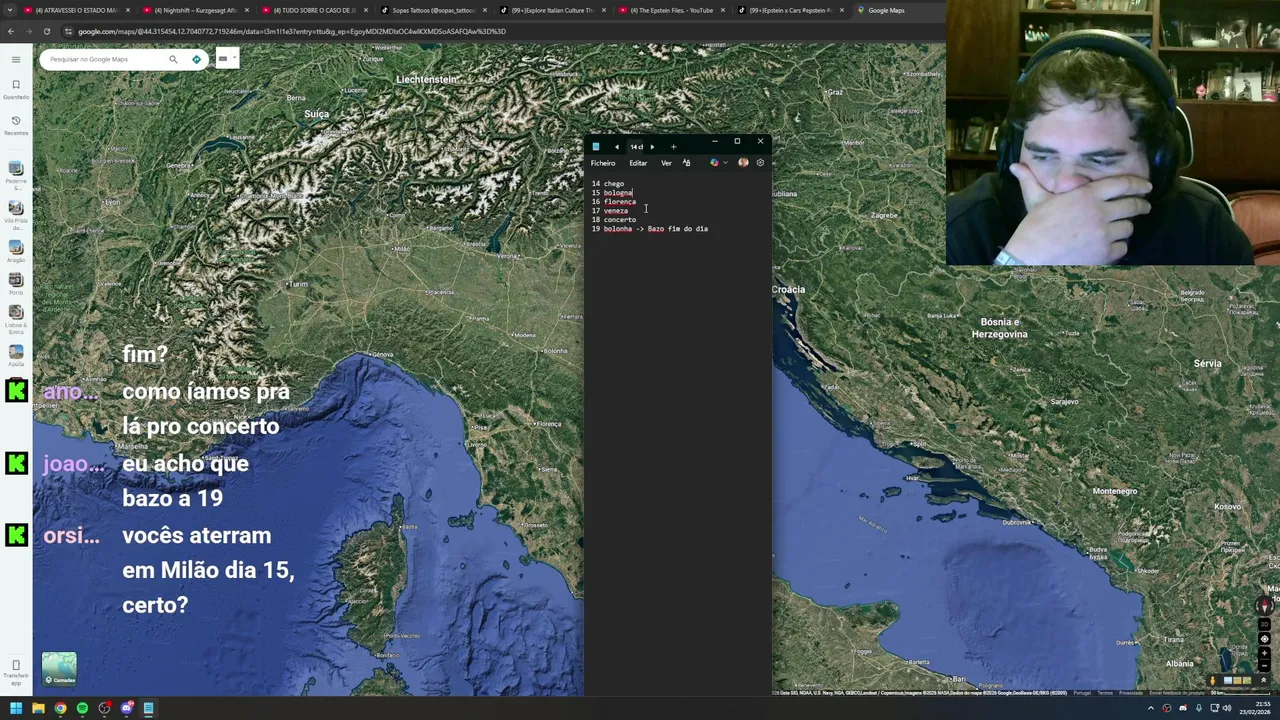Open the Ver menu in Notepad
Image resolution: width=1280 pixels, height=720 pixels.
coord(666,163)
